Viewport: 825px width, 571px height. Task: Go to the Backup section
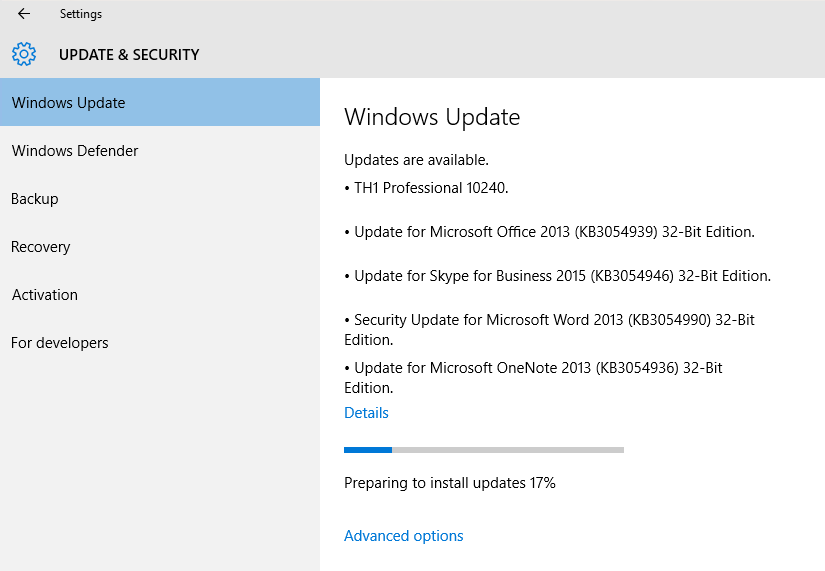click(x=160, y=198)
